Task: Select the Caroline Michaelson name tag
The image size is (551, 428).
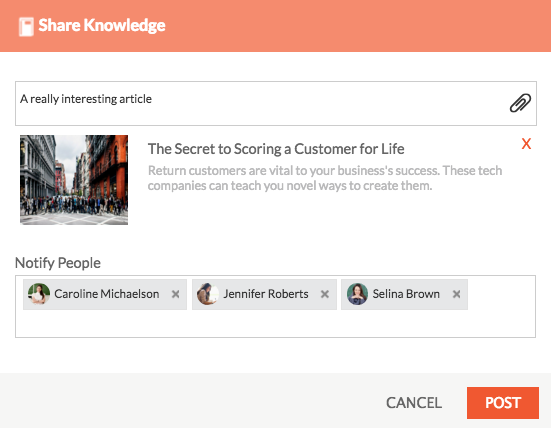Action: tap(105, 294)
